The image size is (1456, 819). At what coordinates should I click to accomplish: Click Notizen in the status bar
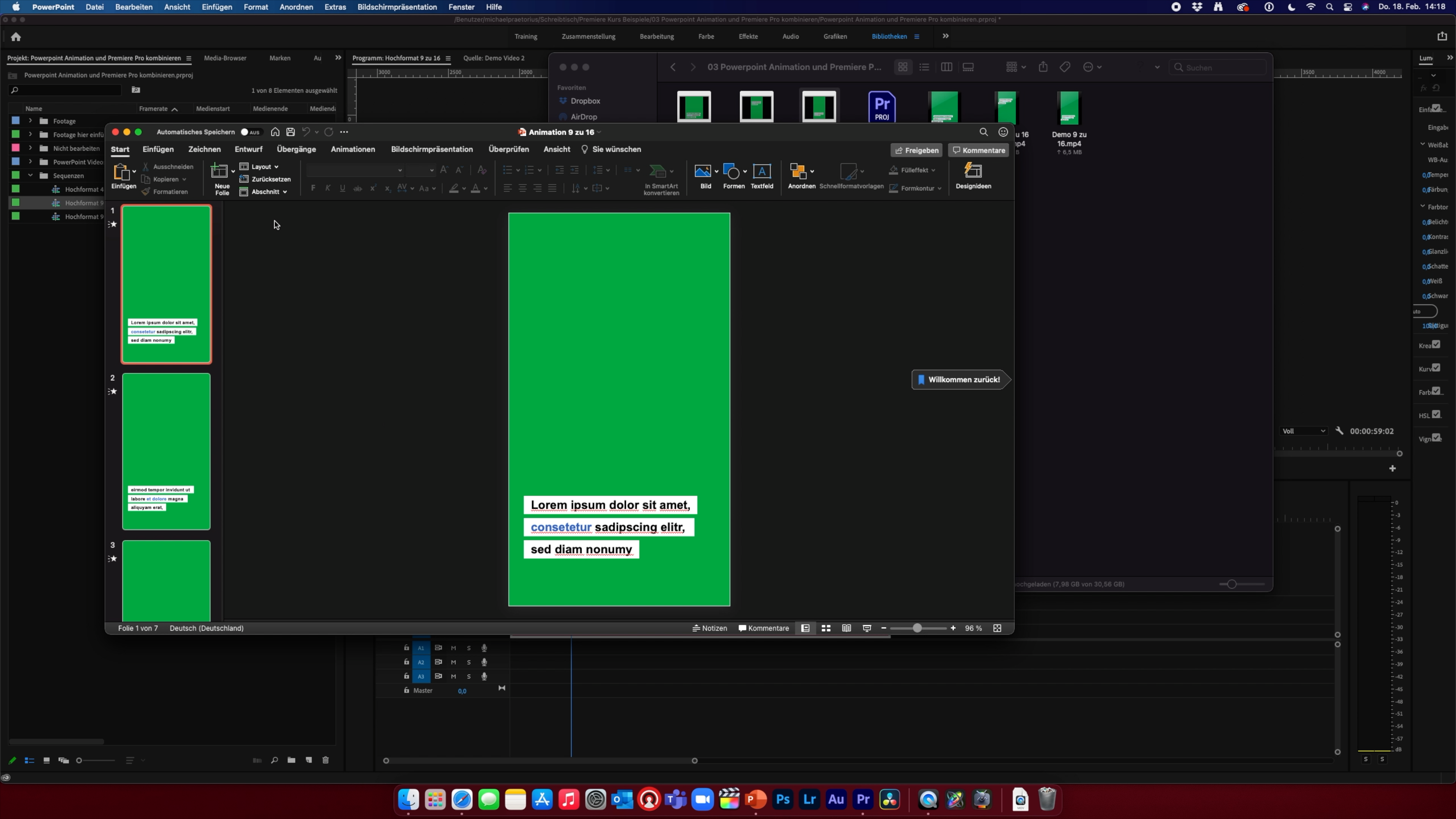(709, 628)
